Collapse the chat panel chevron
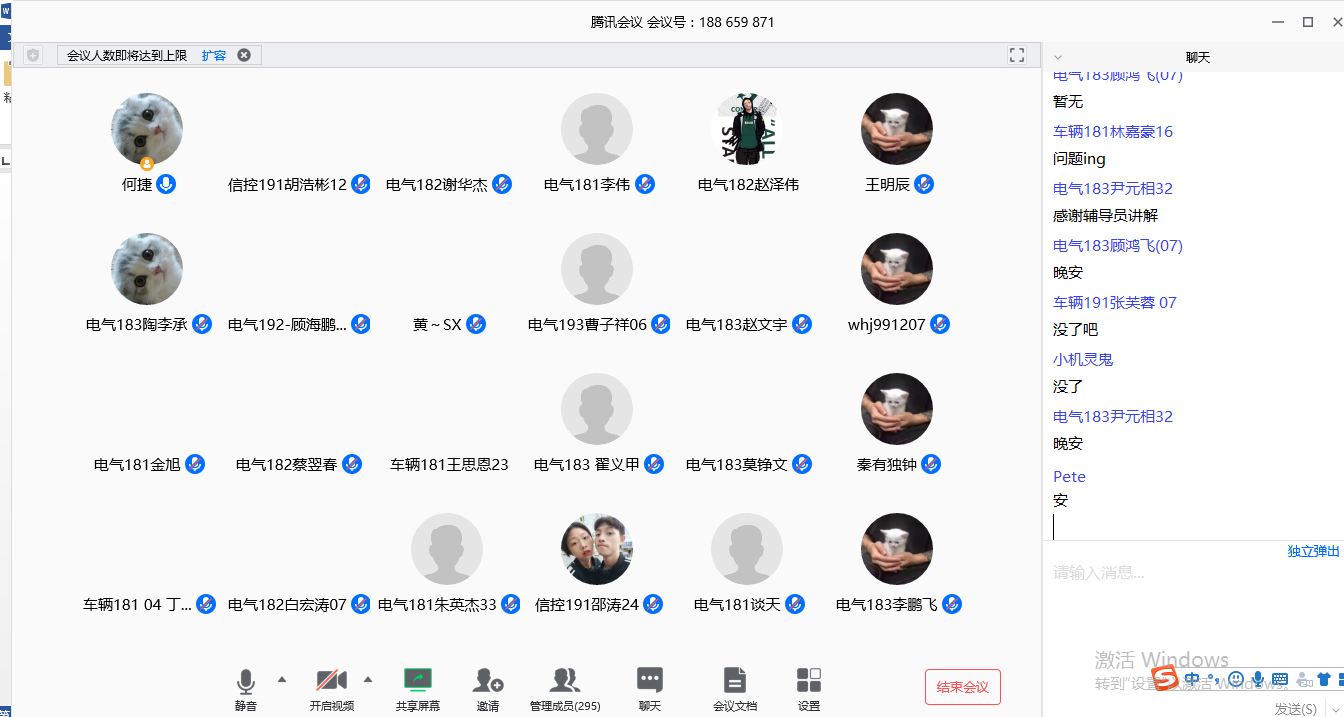Image resolution: width=1344 pixels, height=717 pixels. [x=1058, y=58]
